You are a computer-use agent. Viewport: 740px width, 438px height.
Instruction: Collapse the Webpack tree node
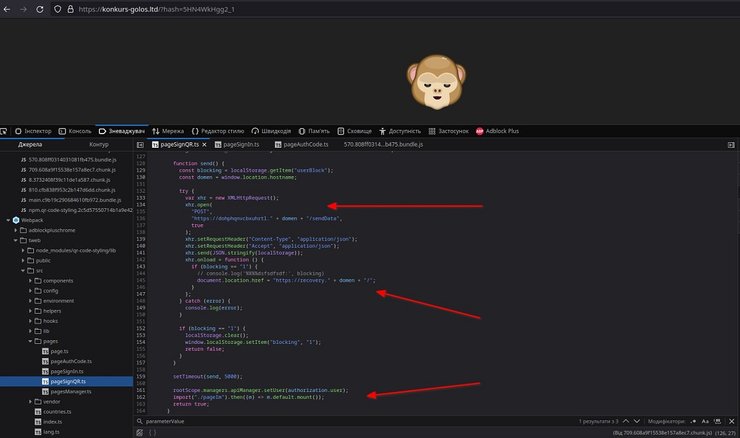[x=8, y=220]
